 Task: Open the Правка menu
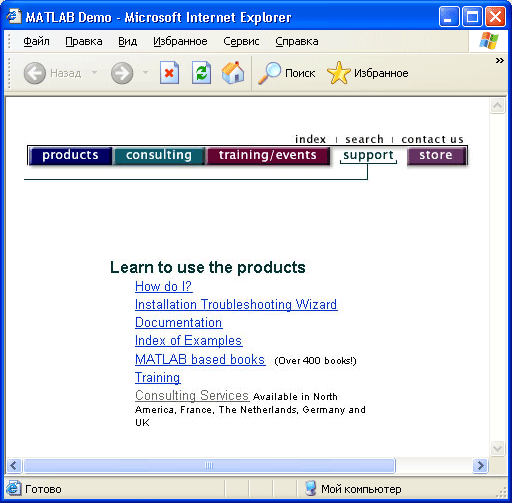[x=84, y=41]
